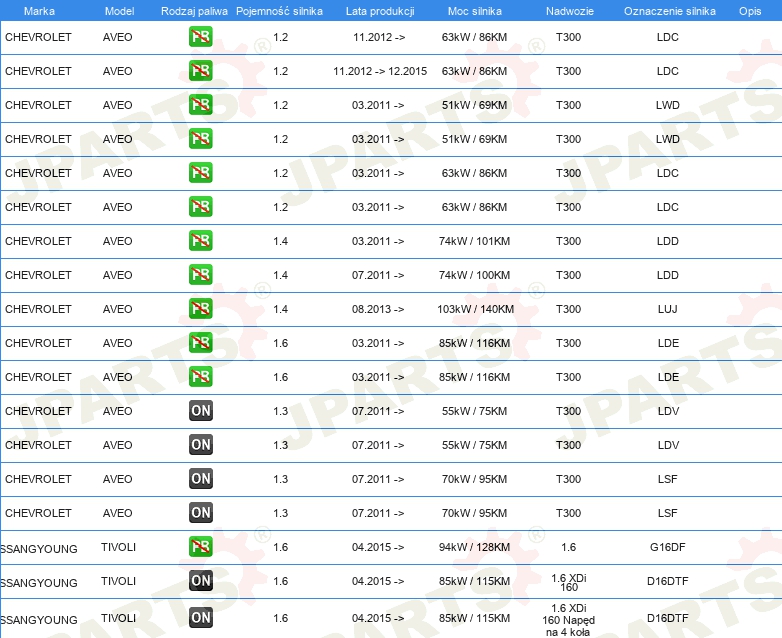The height and width of the screenshot is (638, 782).
Task: Click the Moc silnika column header
Action: pyautogui.click(x=475, y=11)
